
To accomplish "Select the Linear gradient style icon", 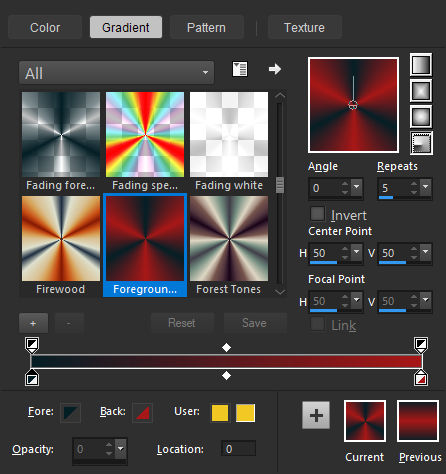I will pos(421,65).
